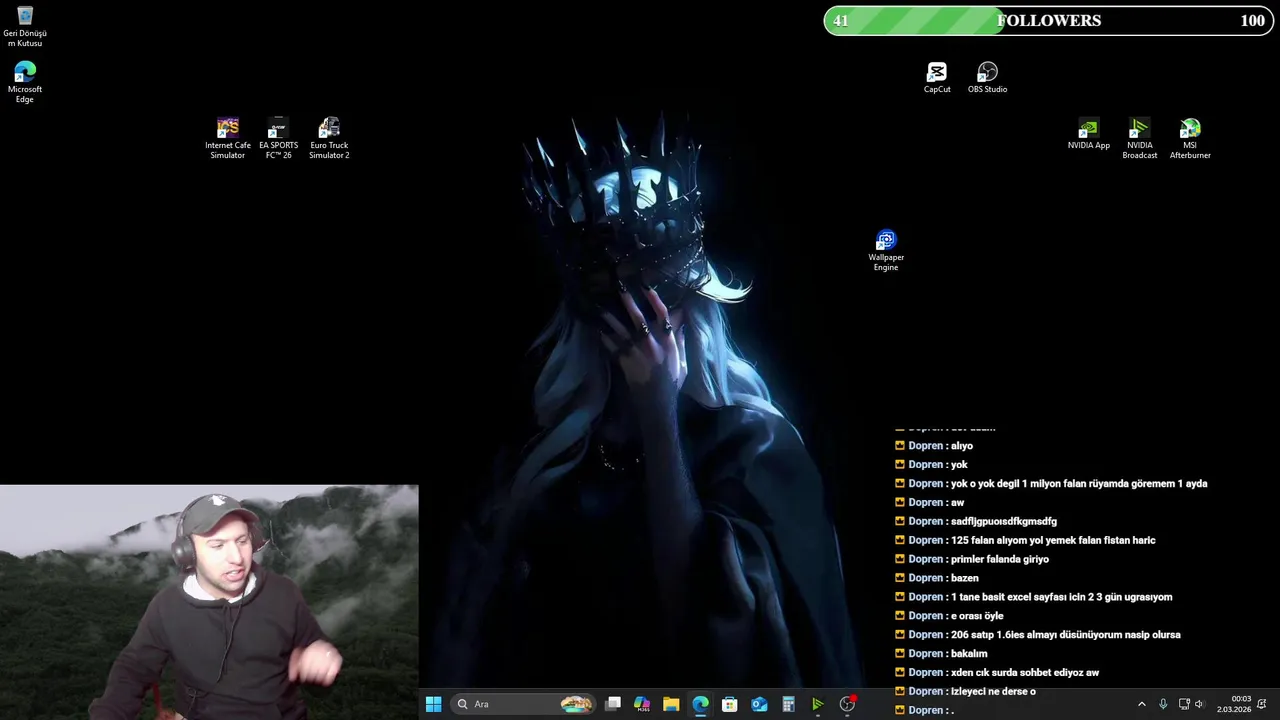Click chat message 'yok o yok degil 1 milyon'

(x=1079, y=484)
